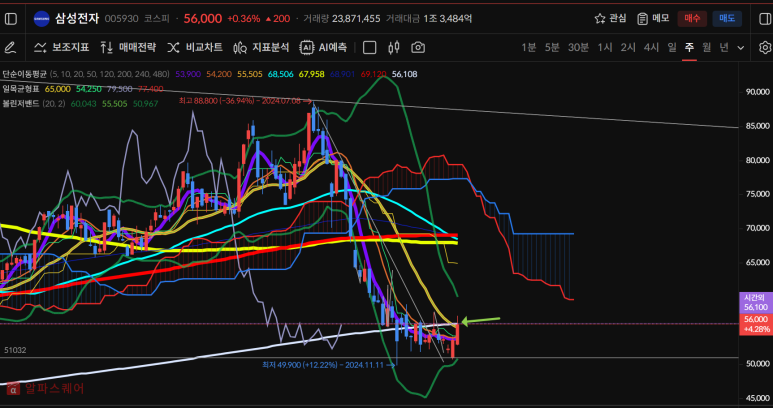This screenshot has width=773, height=408.
Task: Switch to the 1분 timeframe
Action: pyautogui.click(x=528, y=48)
